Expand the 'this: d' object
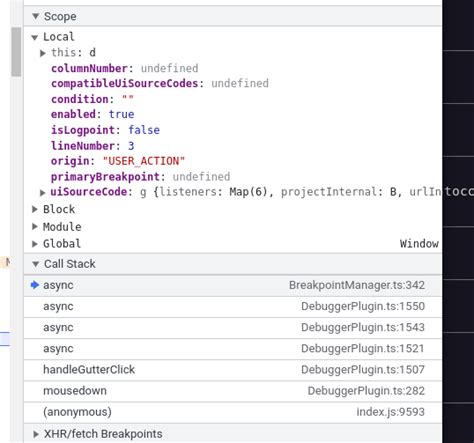Viewport: 474px width, 443px height. point(43,53)
